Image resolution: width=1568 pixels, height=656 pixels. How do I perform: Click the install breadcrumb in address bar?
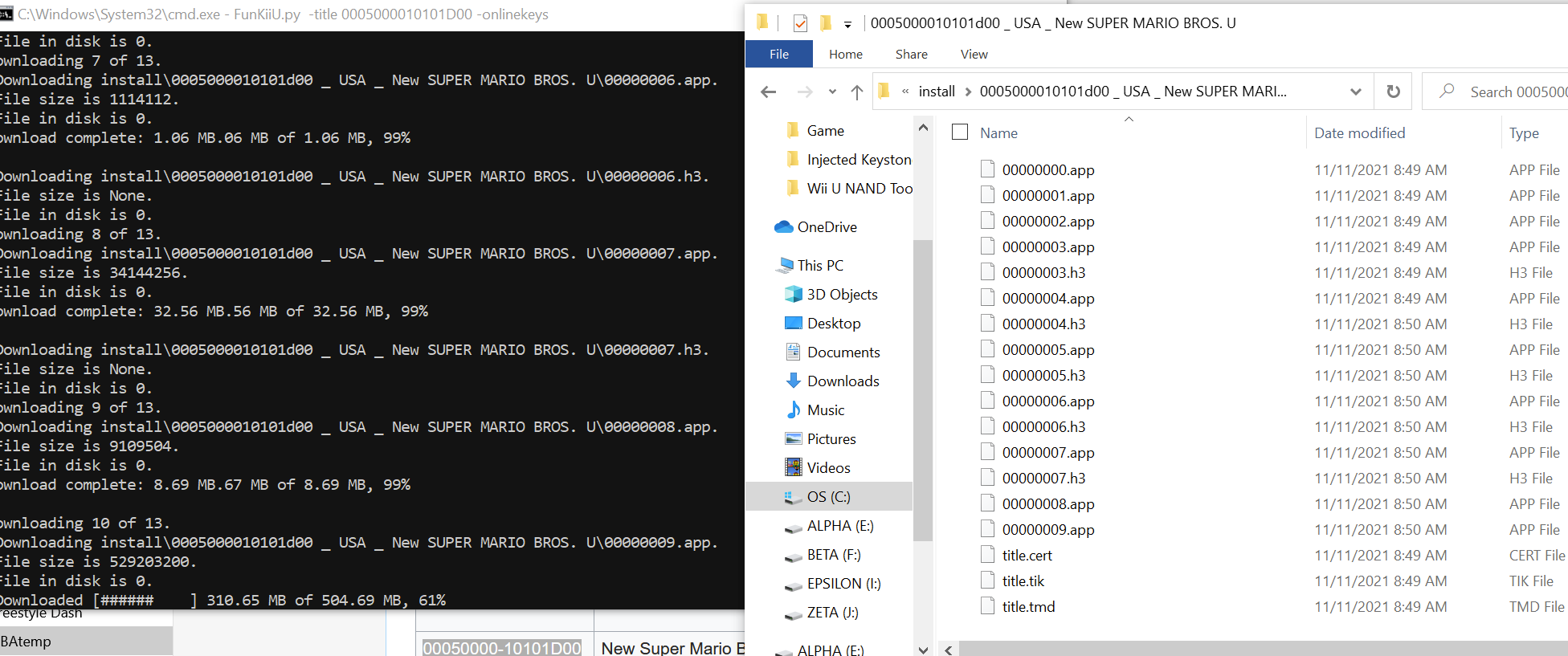click(937, 92)
